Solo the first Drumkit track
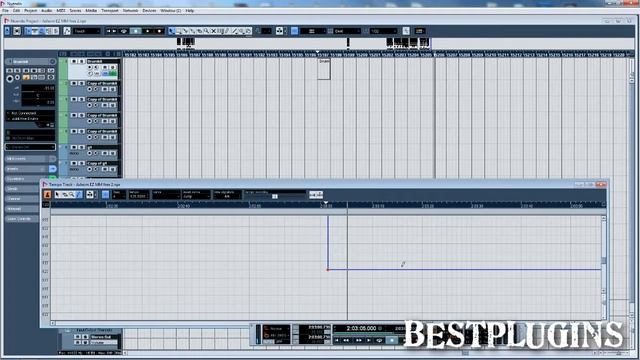Image resolution: width=640 pixels, height=360 pixels. (x=81, y=61)
